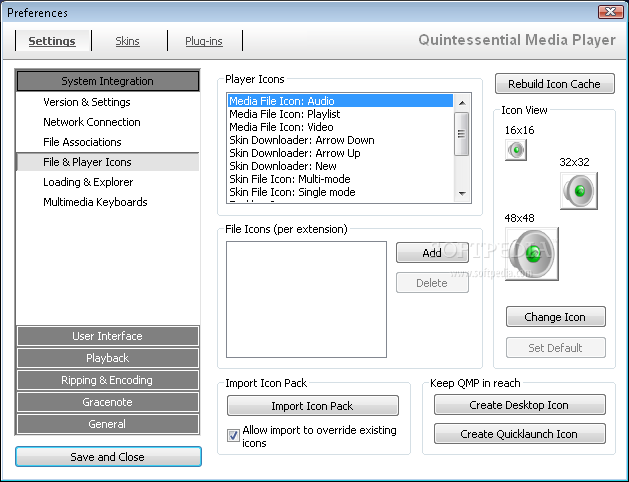Expand the User Interface section
Viewport: 629px width, 482px height.
click(108, 336)
